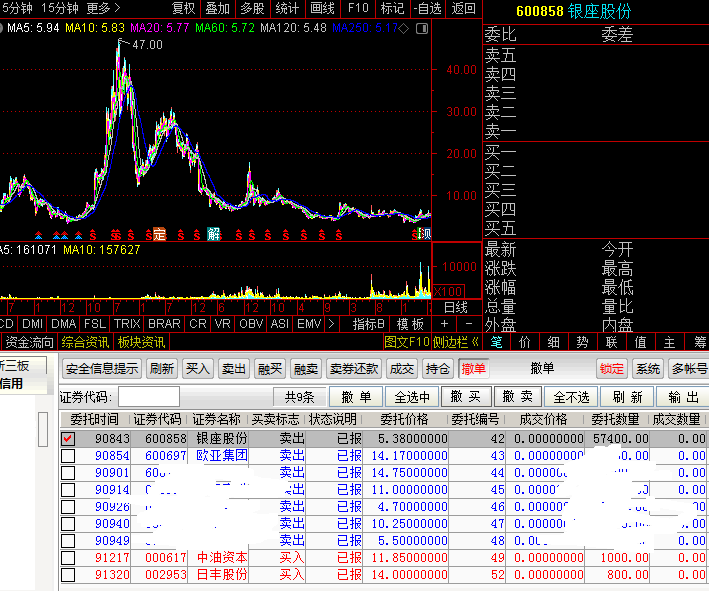Tick the checkbox for order 90914
This screenshot has height=591, width=709.
click(68, 490)
